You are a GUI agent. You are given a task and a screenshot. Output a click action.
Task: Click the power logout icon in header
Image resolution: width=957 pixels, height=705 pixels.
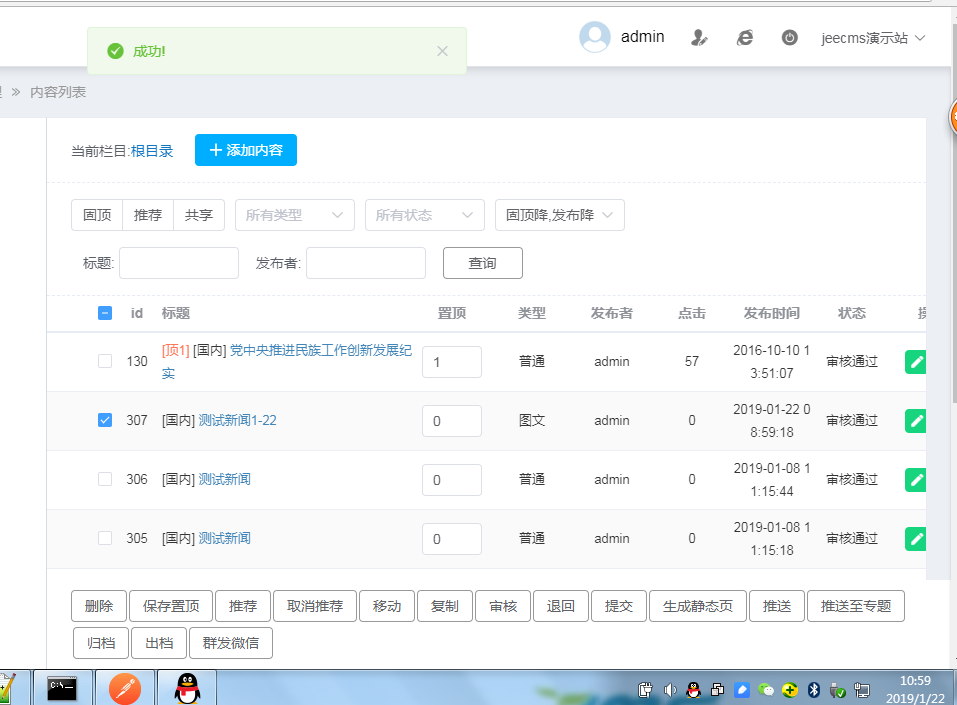pyautogui.click(x=789, y=38)
